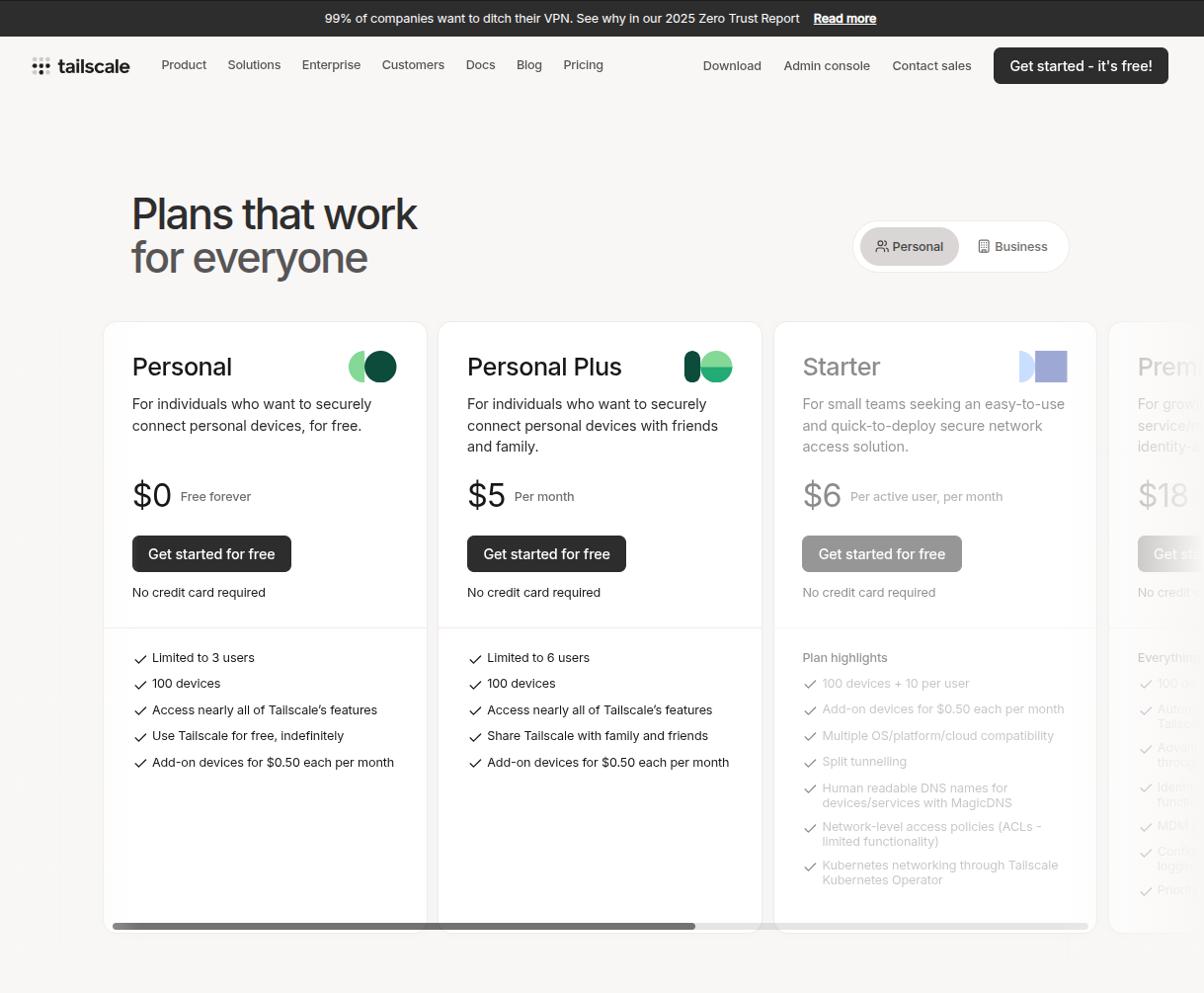Go to the Customers page

point(413,65)
